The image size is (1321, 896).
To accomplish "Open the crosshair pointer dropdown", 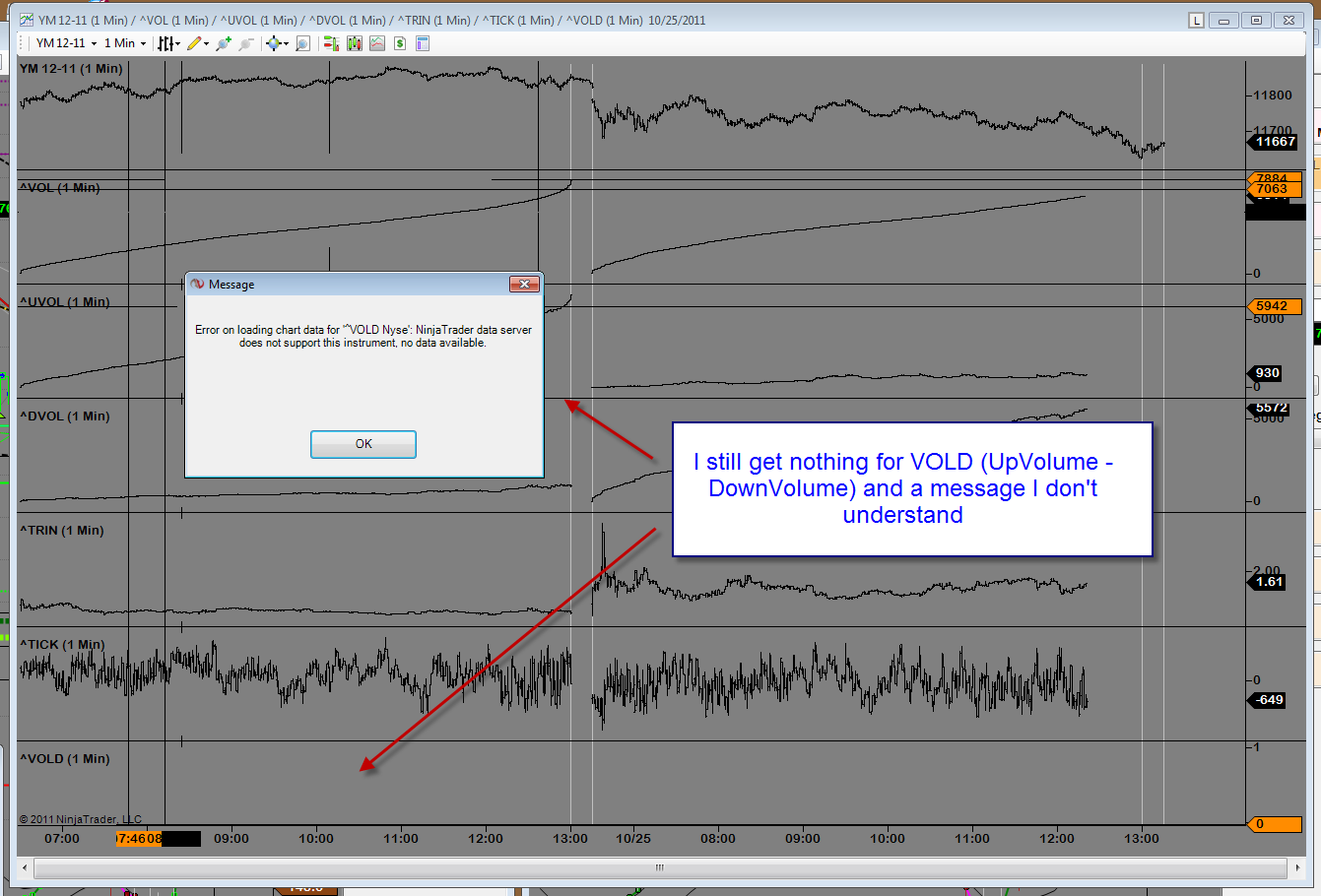I will [x=277, y=43].
